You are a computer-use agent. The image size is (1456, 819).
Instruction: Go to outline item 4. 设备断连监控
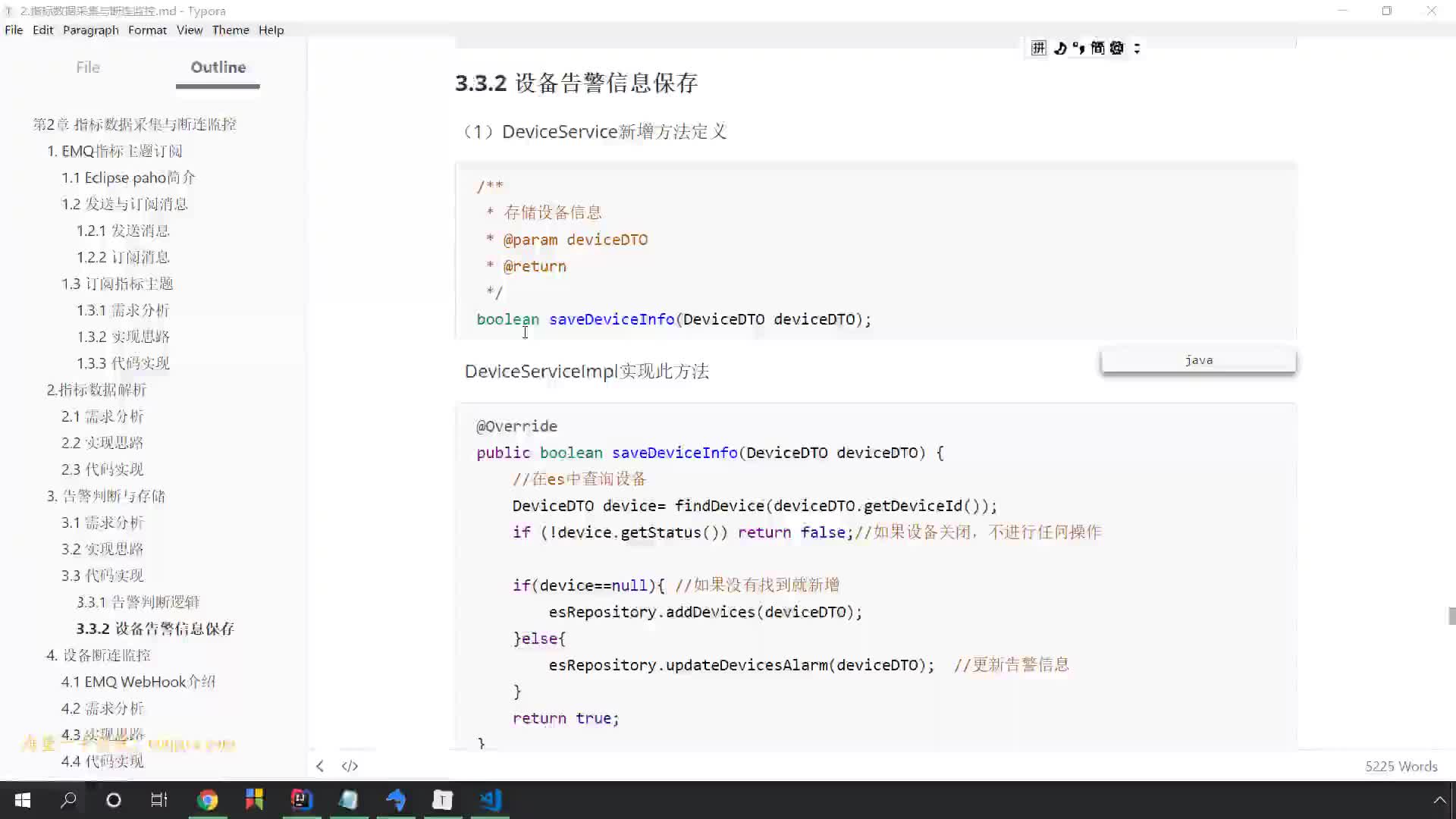(99, 655)
